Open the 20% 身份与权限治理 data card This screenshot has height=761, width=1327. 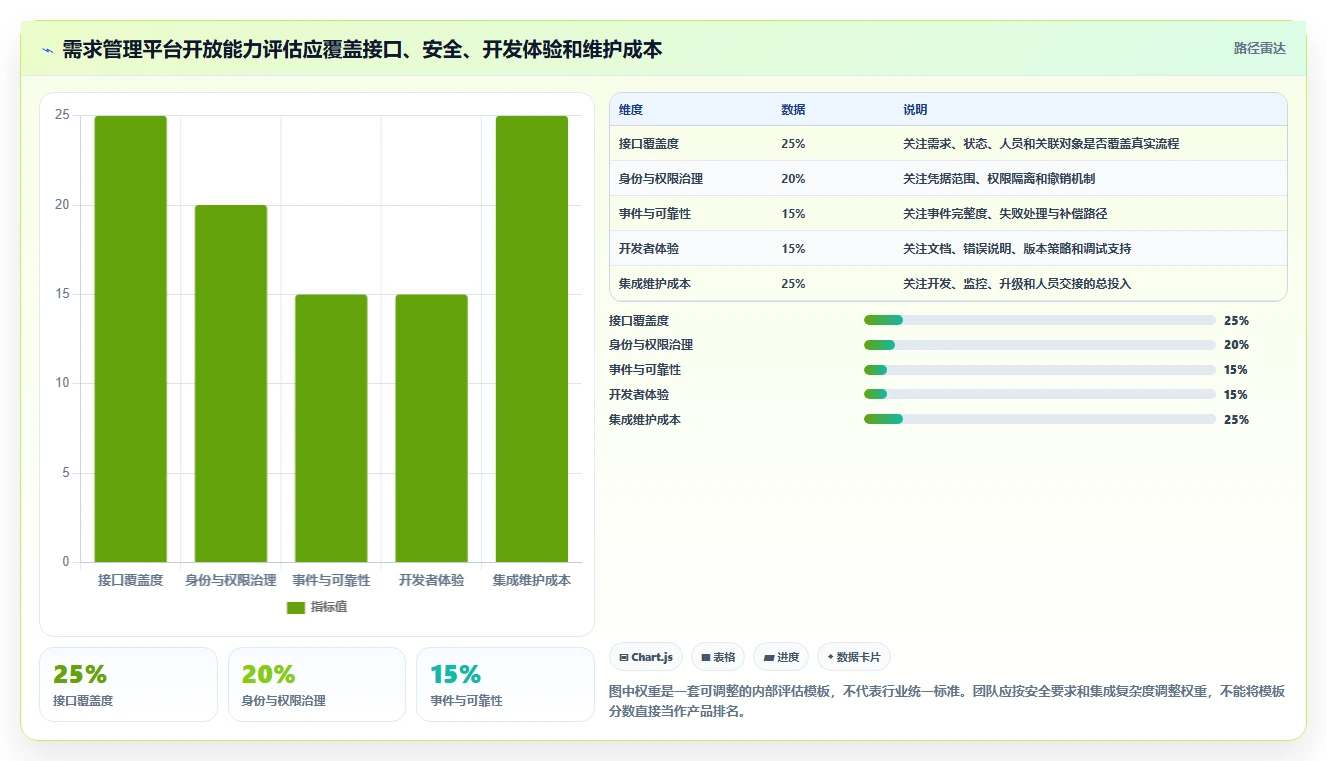pos(317,684)
